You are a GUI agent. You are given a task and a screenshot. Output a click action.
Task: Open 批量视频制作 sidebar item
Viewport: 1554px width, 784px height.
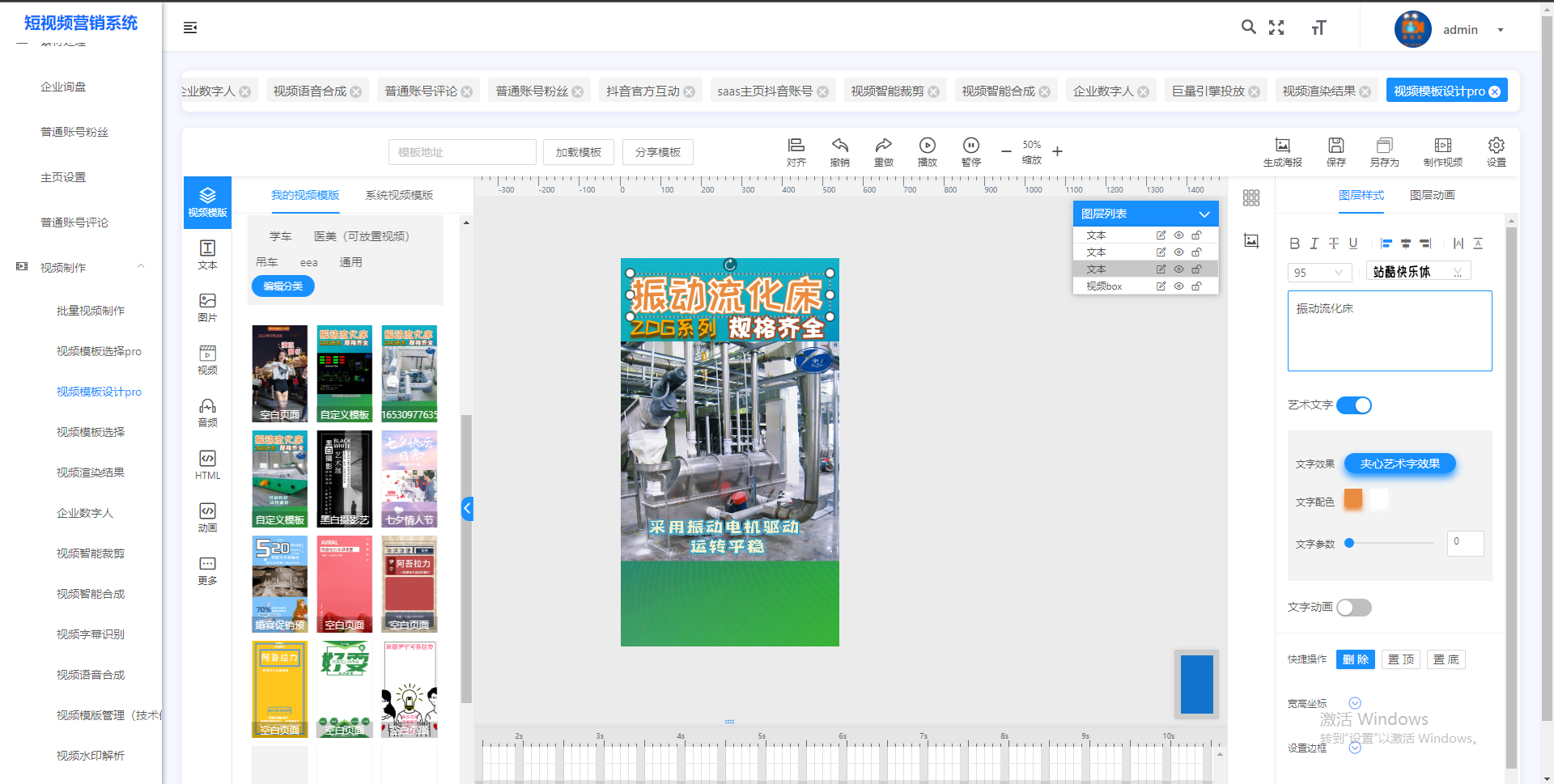[x=91, y=311]
